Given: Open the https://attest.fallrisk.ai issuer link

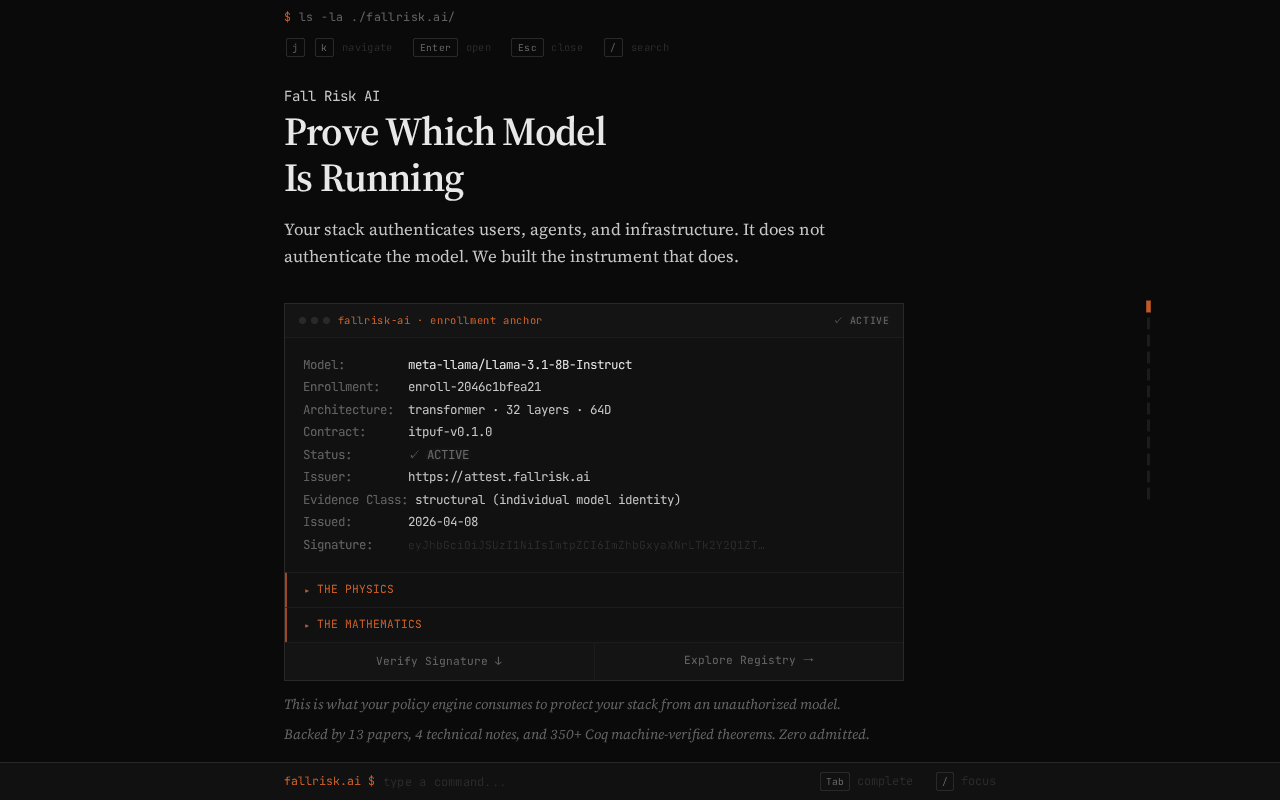Looking at the screenshot, I should [499, 477].
